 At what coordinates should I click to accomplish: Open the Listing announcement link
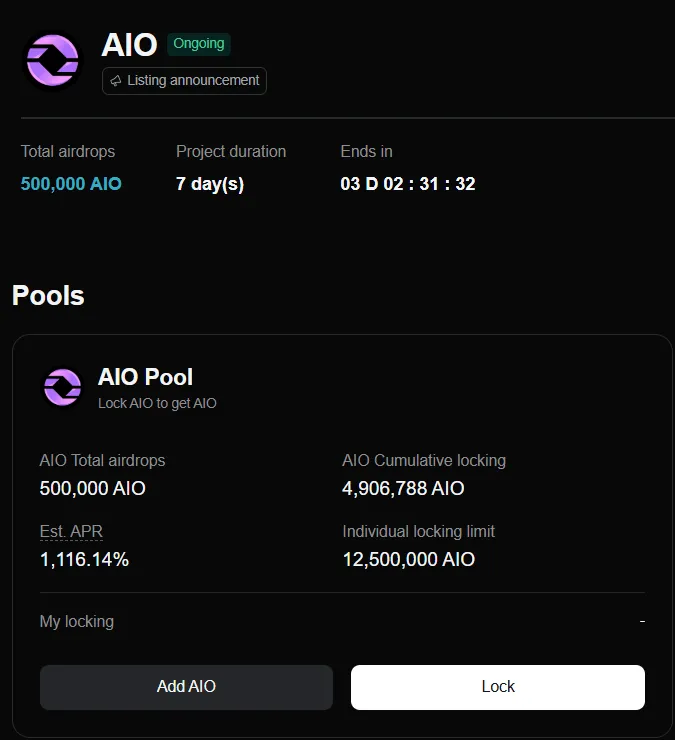click(193, 81)
